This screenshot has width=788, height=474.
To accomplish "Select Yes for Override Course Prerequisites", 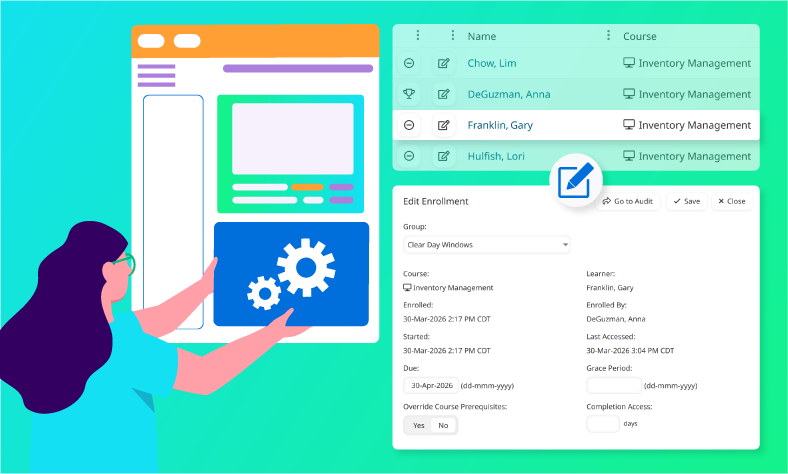I will (419, 425).
